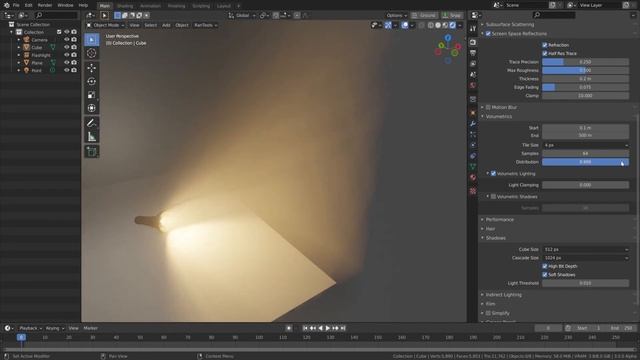Hide the Flashlight object in outliner
640x360 pixels.
click(67, 55)
